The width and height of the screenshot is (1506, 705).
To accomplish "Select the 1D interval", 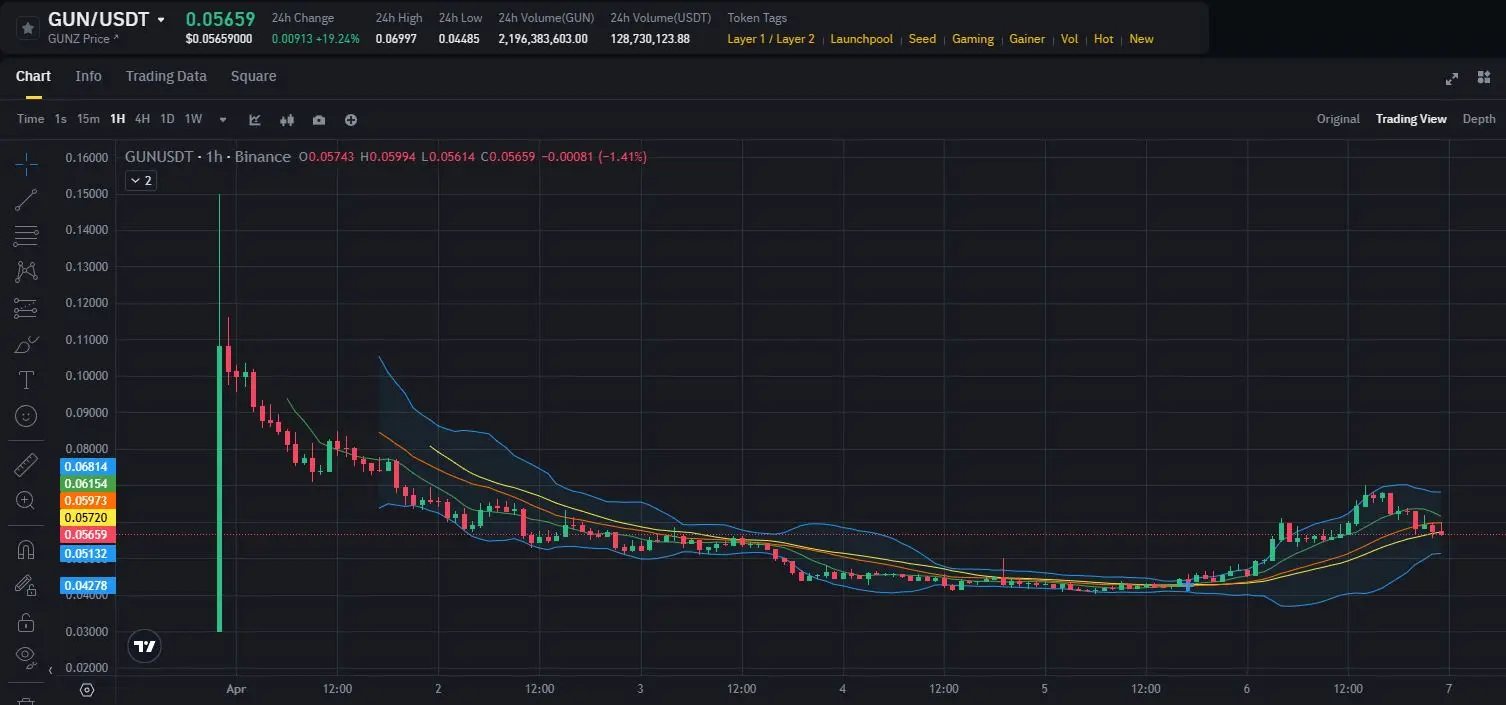I will 167,119.
